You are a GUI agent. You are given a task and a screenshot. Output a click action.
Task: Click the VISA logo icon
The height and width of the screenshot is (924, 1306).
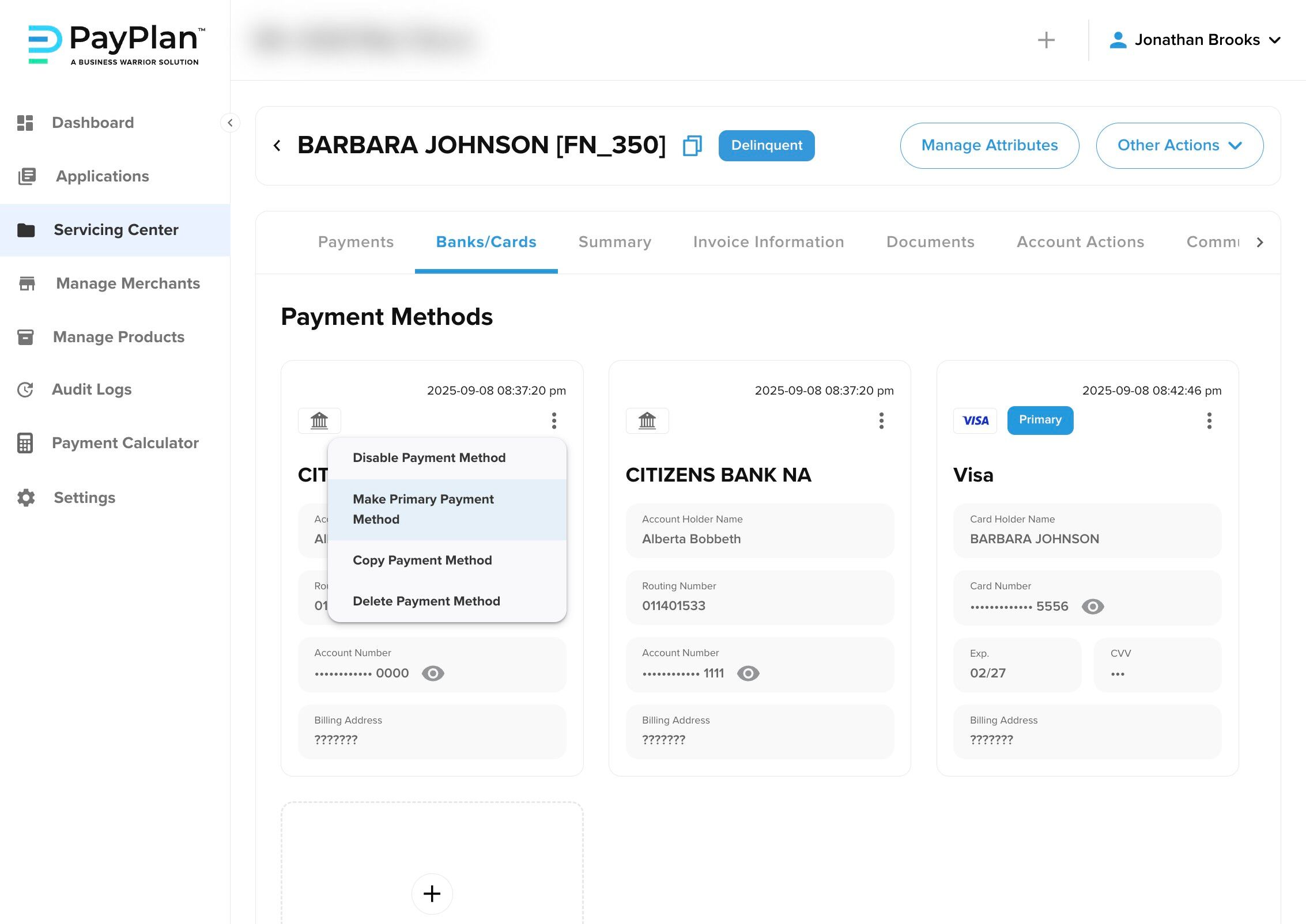975,421
